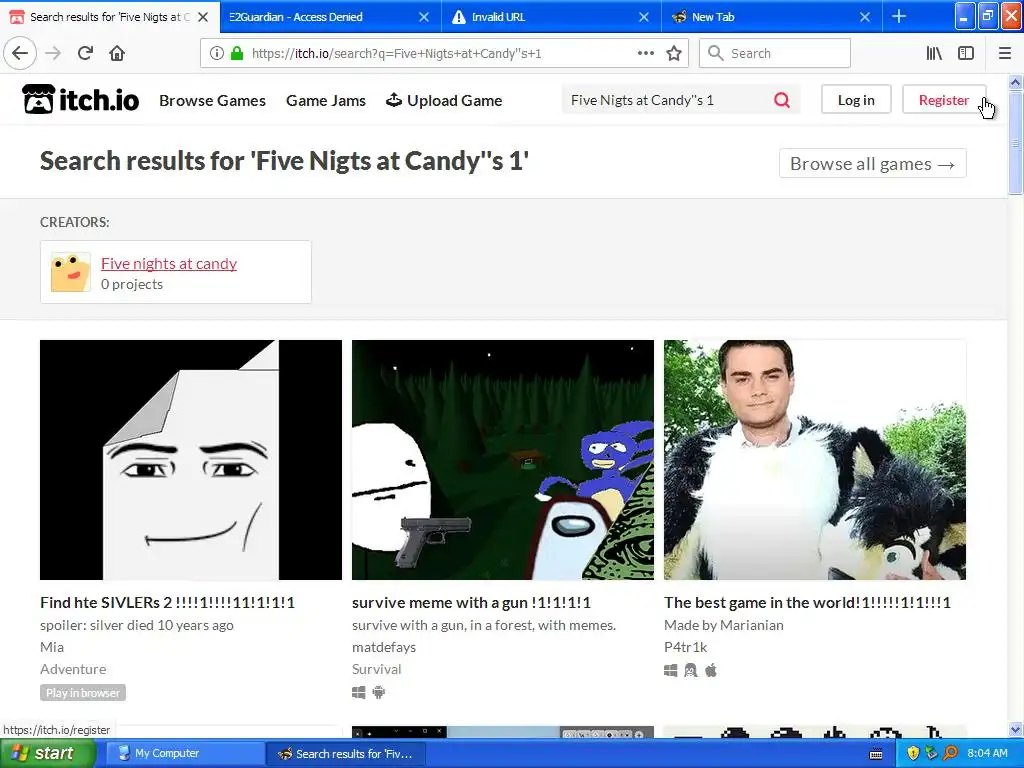The image size is (1024, 768).
Task: Click the '0 projects' text
Action: click(x=132, y=284)
